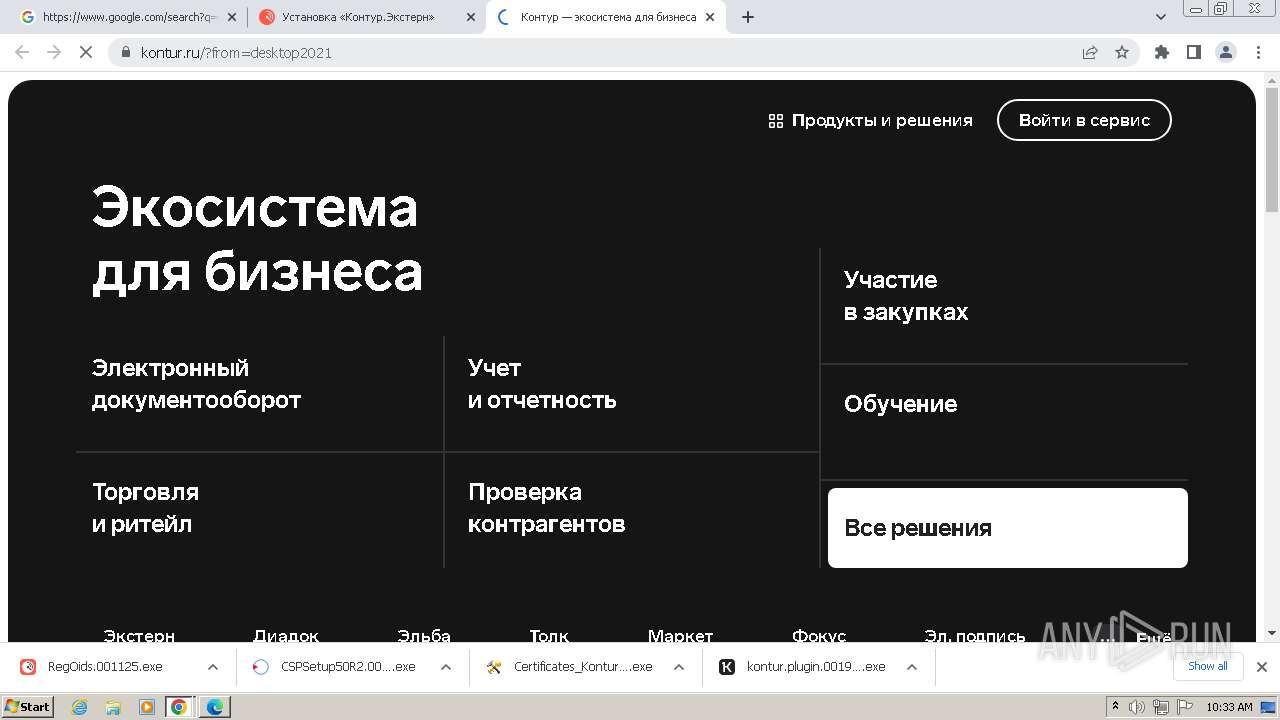The image size is (1280, 720).
Task: Open RegOids.001125.exe download
Action: pos(105,667)
